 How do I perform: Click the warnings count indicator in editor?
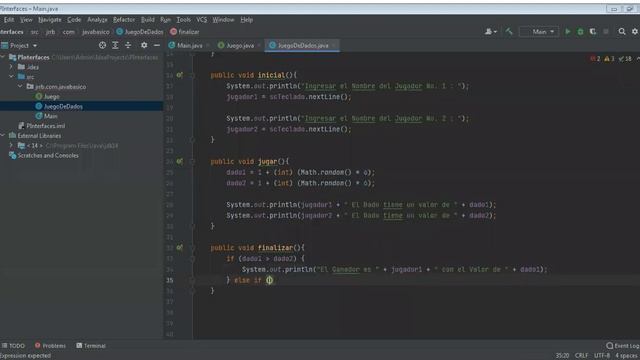[x=609, y=59]
